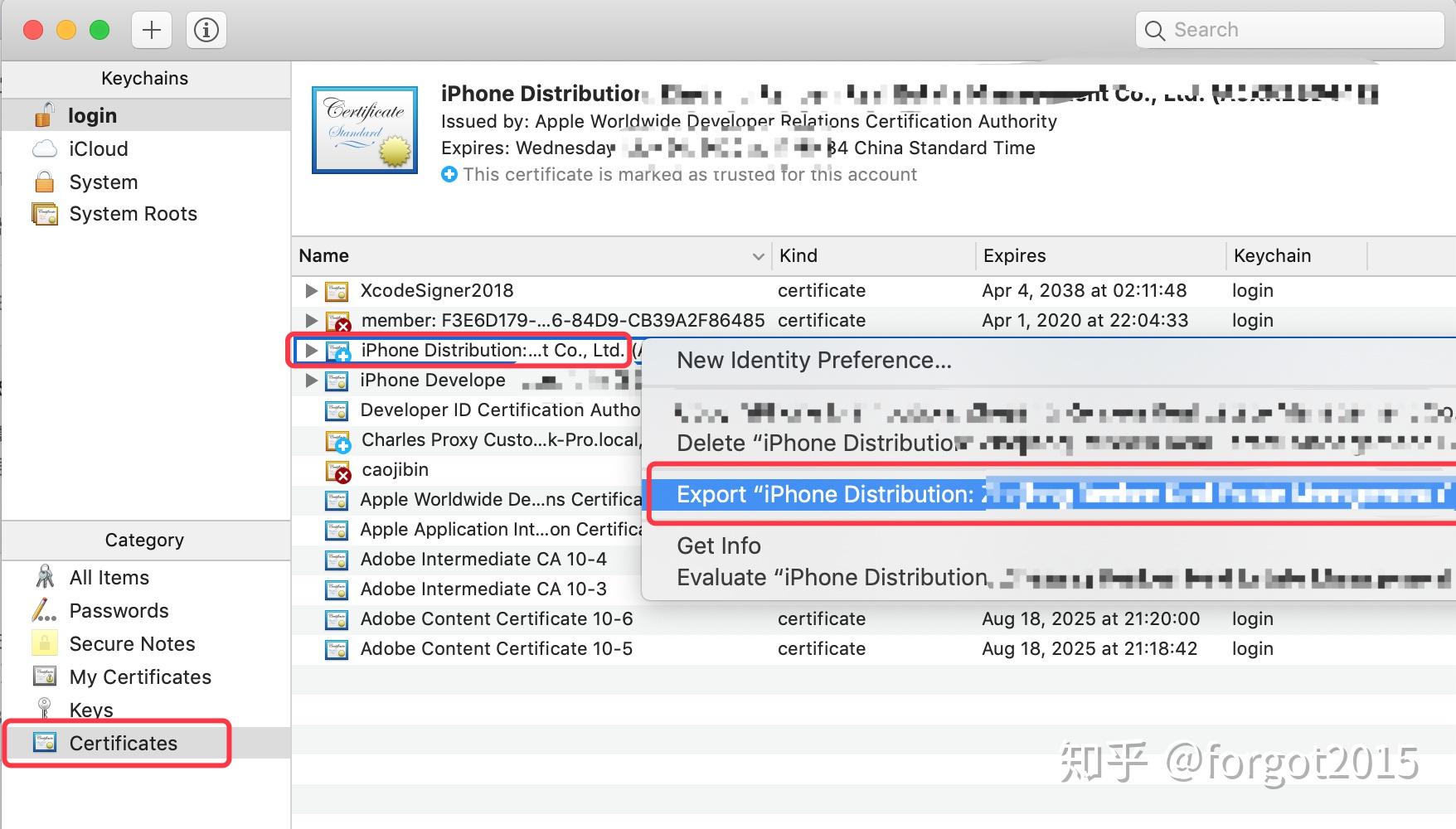
Task: Click inside the Search field
Action: [1288, 29]
